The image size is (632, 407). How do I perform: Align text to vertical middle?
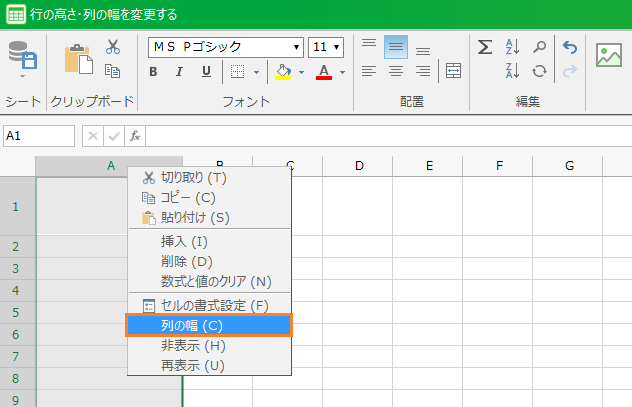click(396, 47)
